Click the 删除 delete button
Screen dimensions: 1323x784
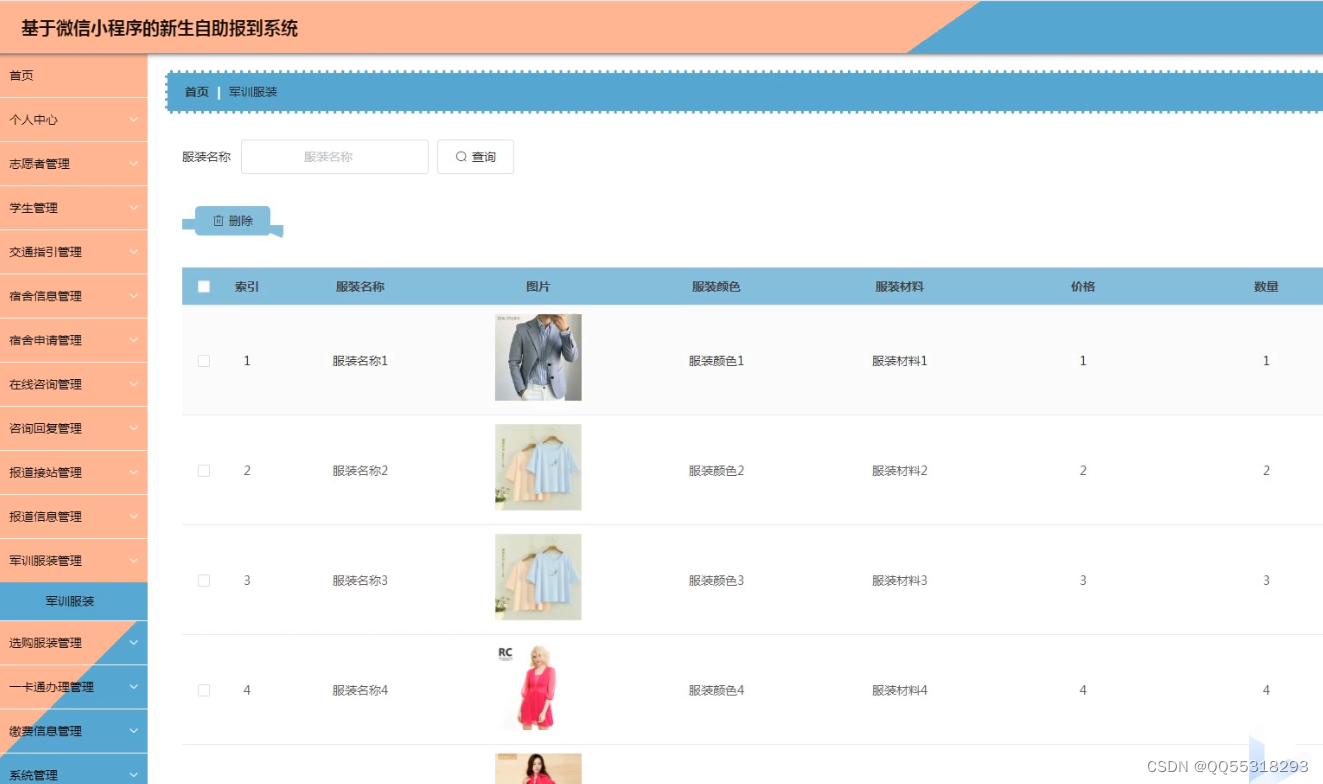[x=233, y=221]
